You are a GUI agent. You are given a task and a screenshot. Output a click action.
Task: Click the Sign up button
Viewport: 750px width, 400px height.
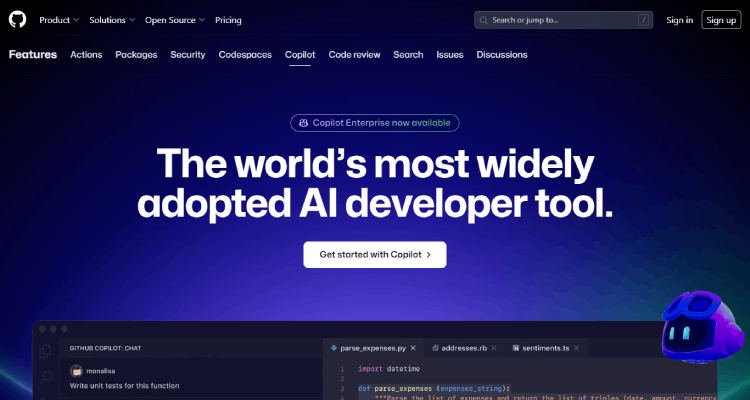[x=721, y=20]
